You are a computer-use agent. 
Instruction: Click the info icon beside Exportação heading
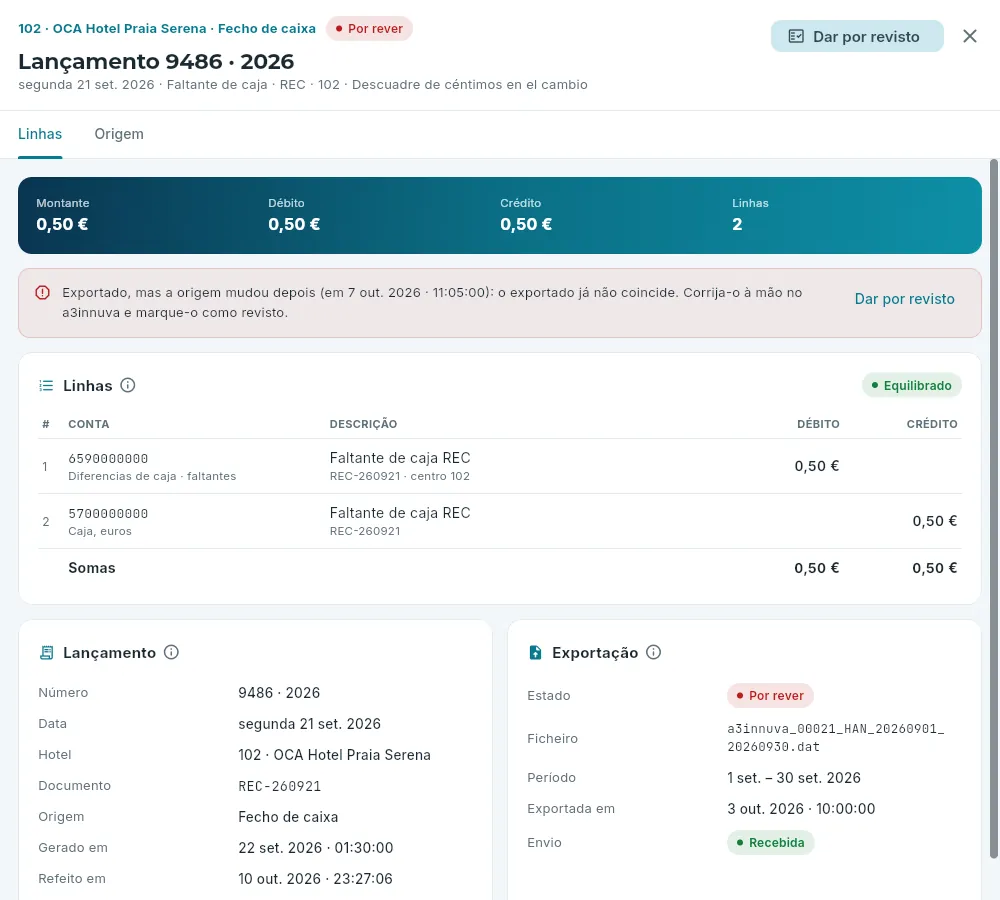click(x=653, y=652)
